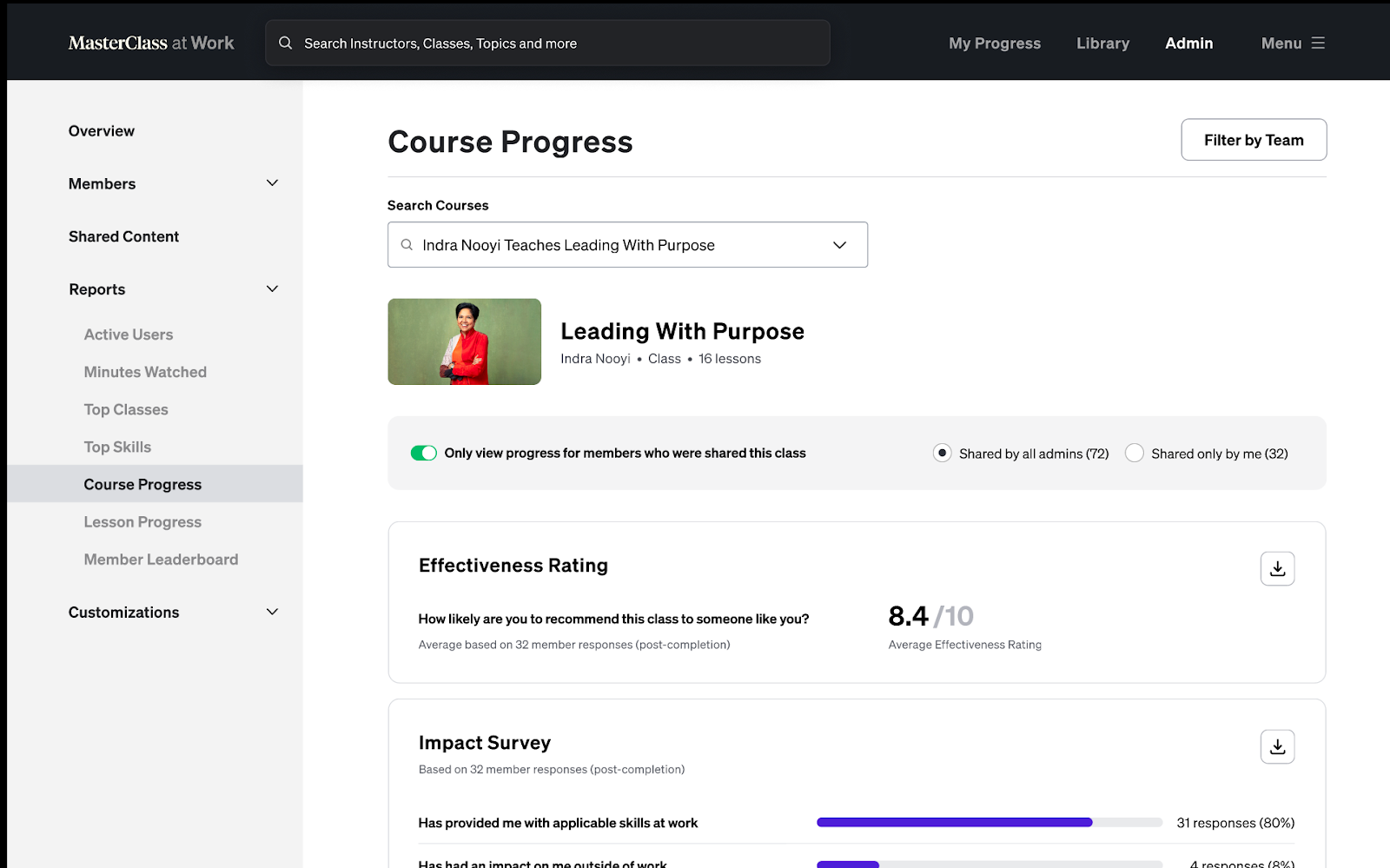Screen dimensions: 1390x868
Task: Select Shared by all admins (72) radio
Action: (x=942, y=453)
